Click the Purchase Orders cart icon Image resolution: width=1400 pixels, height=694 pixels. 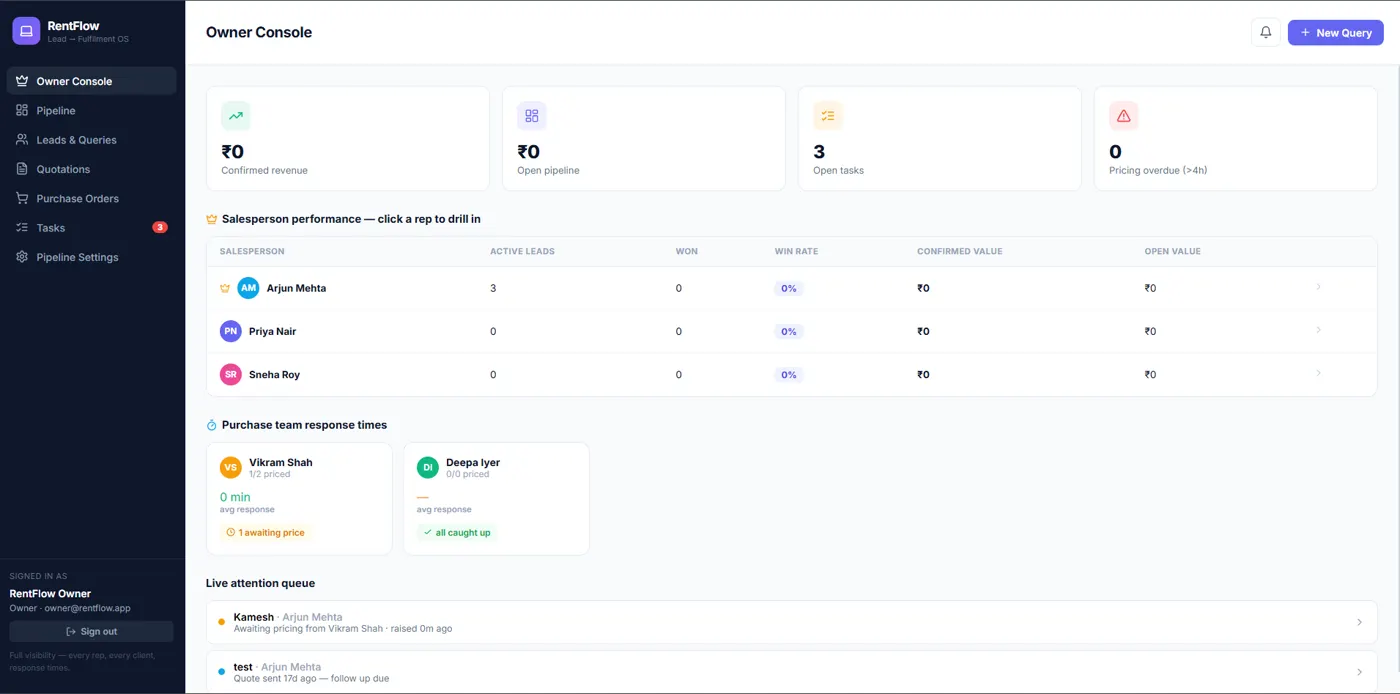pos(22,198)
